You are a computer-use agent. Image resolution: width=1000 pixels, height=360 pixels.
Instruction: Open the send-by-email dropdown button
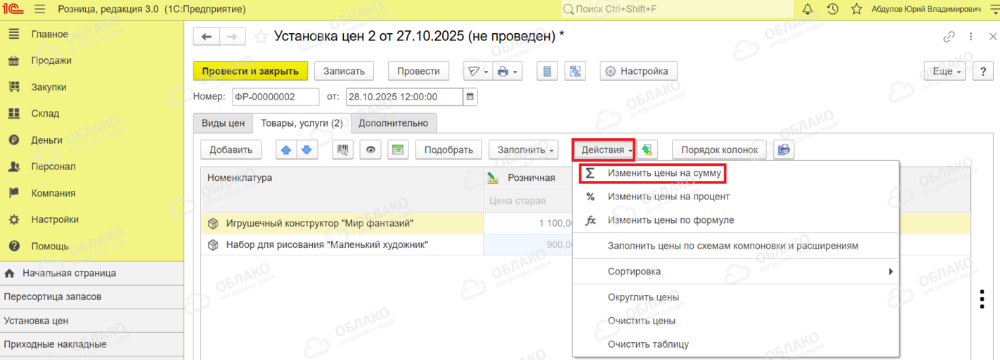click(477, 71)
